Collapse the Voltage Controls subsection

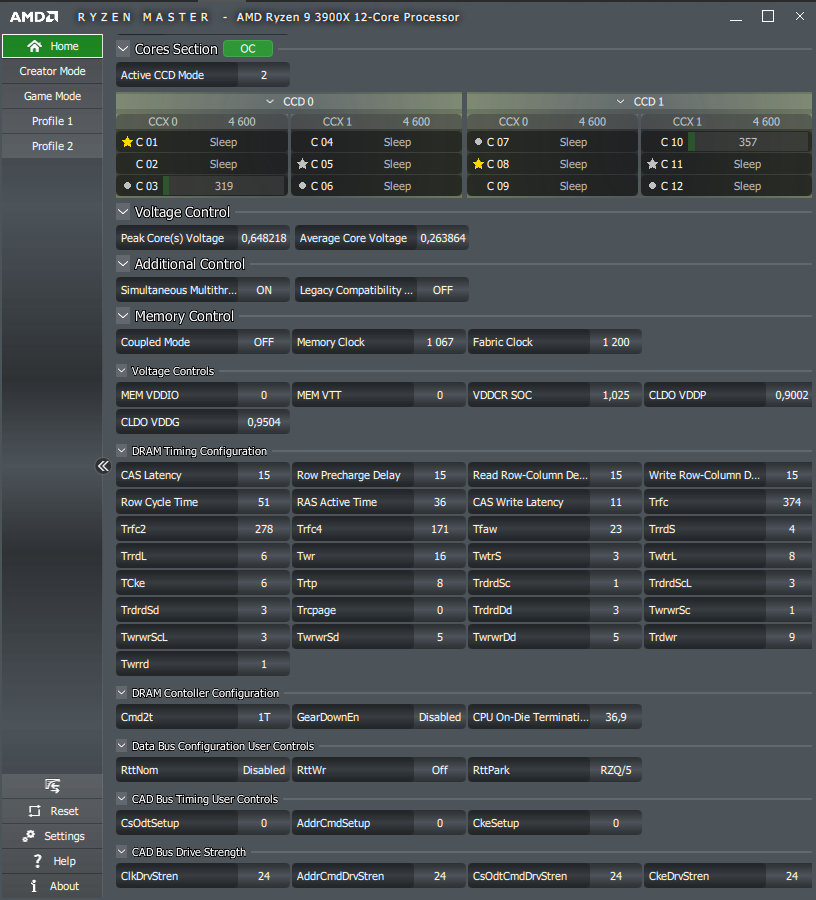(x=122, y=371)
